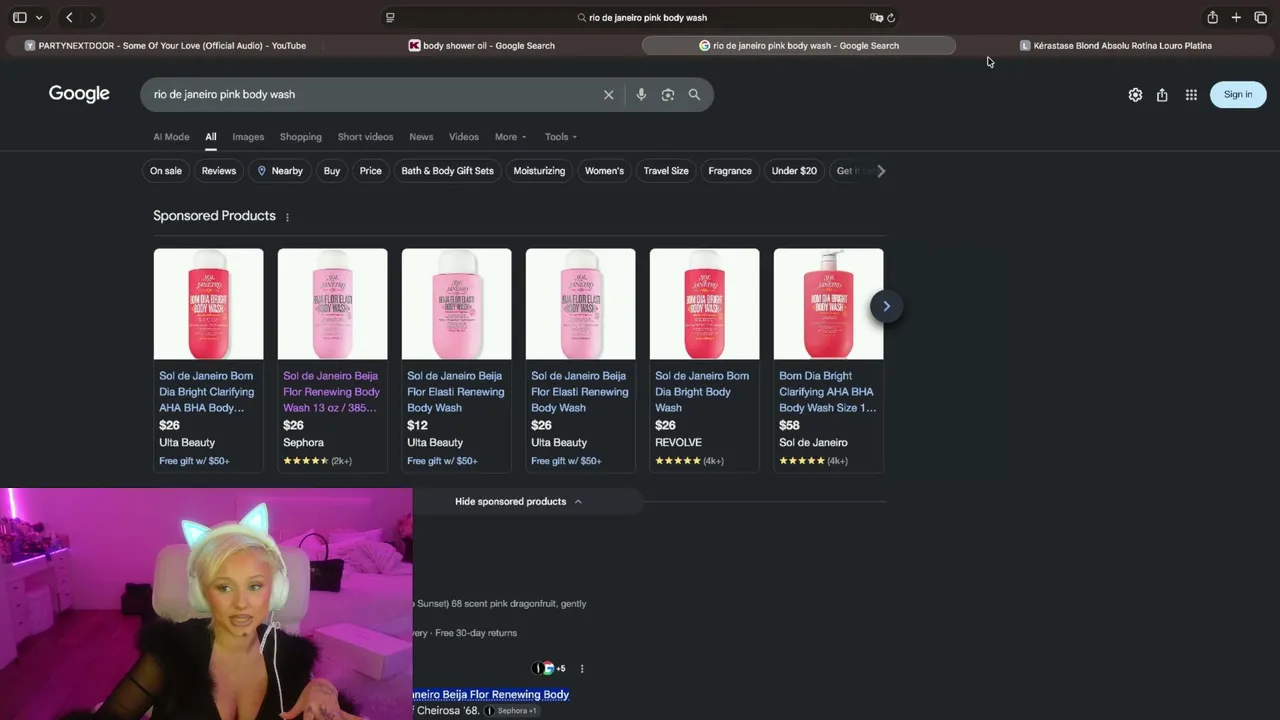This screenshot has width=1280, height=720.
Task: Switch to the Kérastase Blond Absolu tab
Action: click(x=1115, y=45)
